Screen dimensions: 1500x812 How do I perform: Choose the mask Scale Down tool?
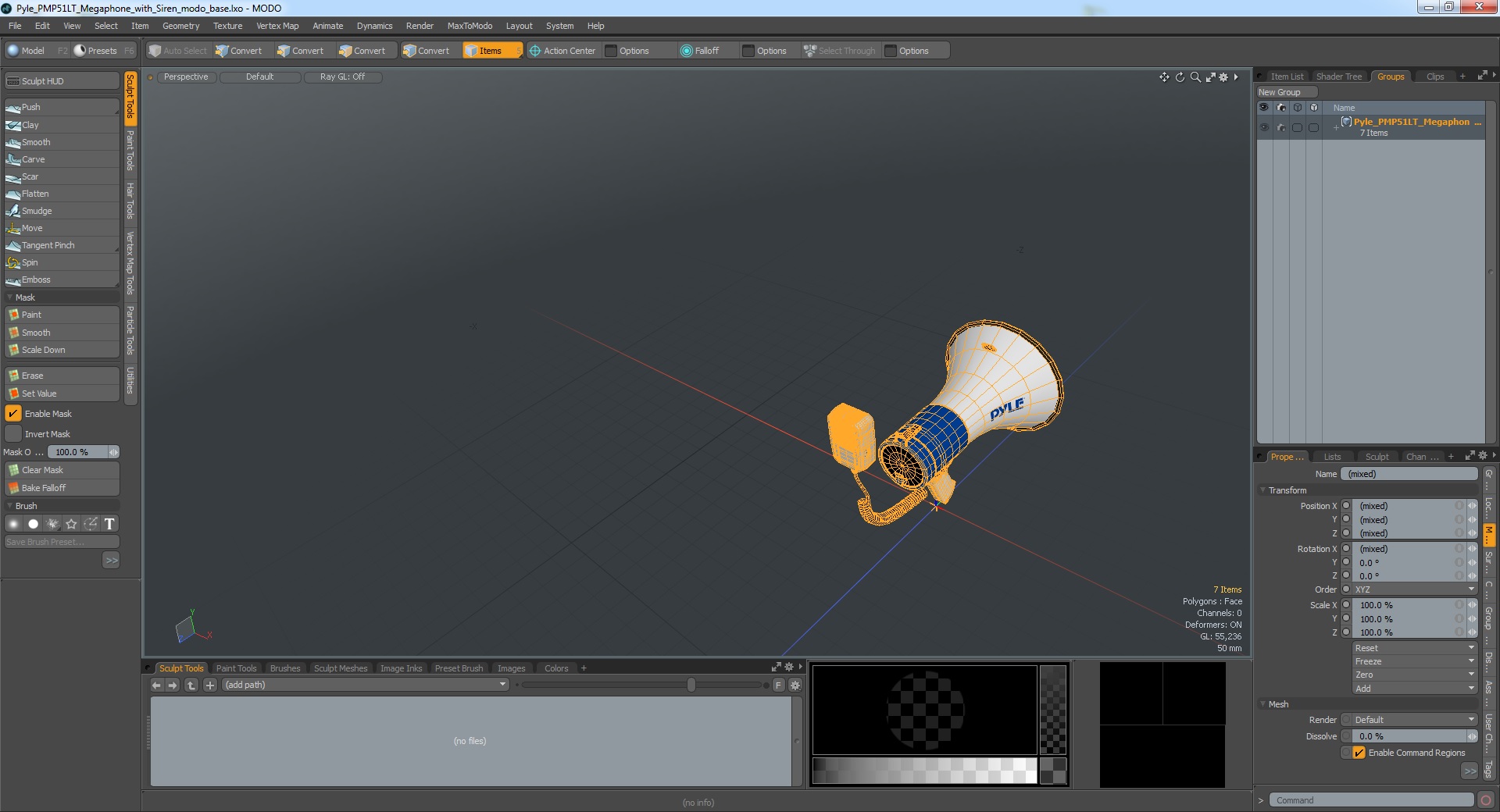coord(62,350)
